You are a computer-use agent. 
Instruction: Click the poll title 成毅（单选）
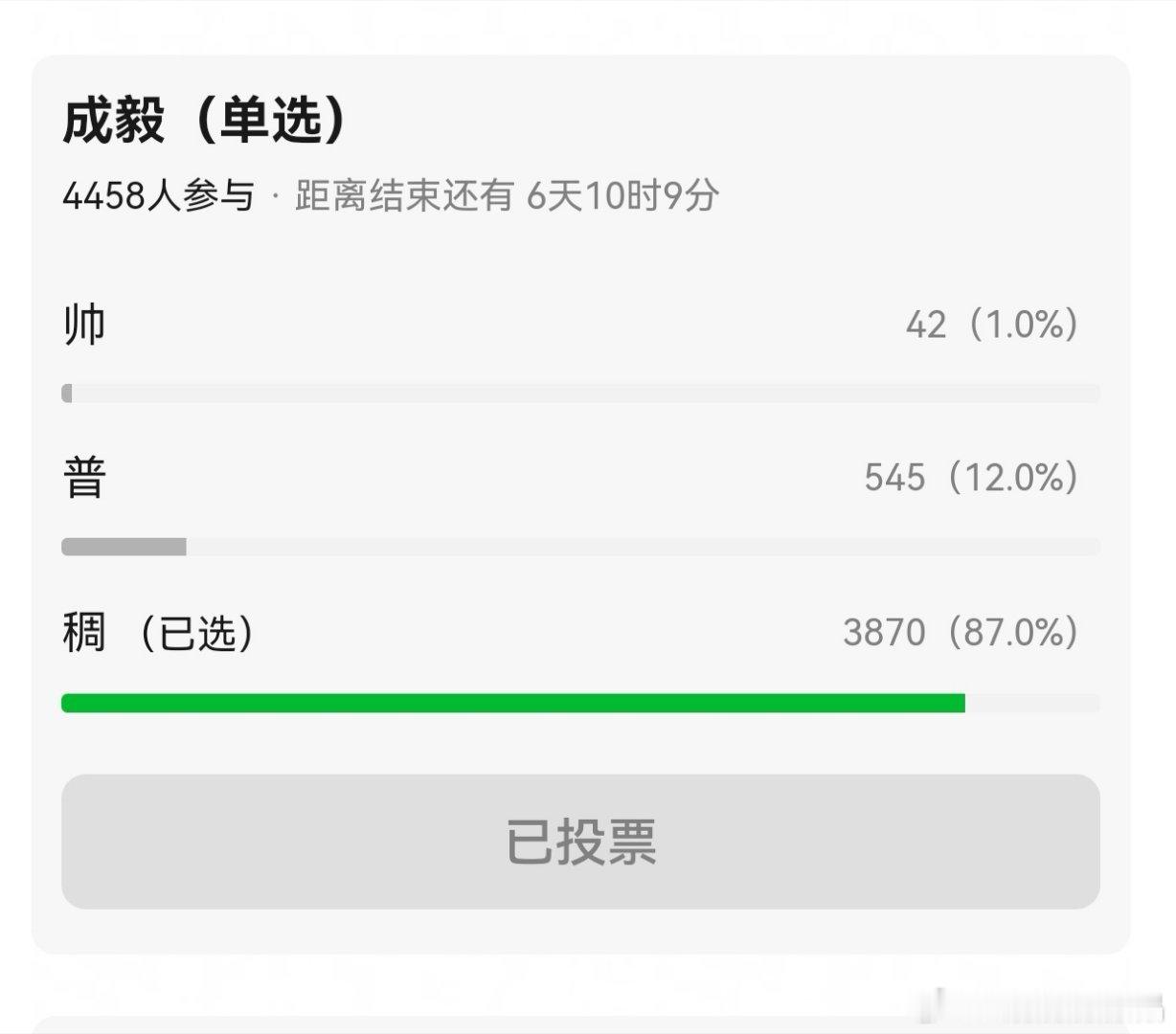(206, 120)
